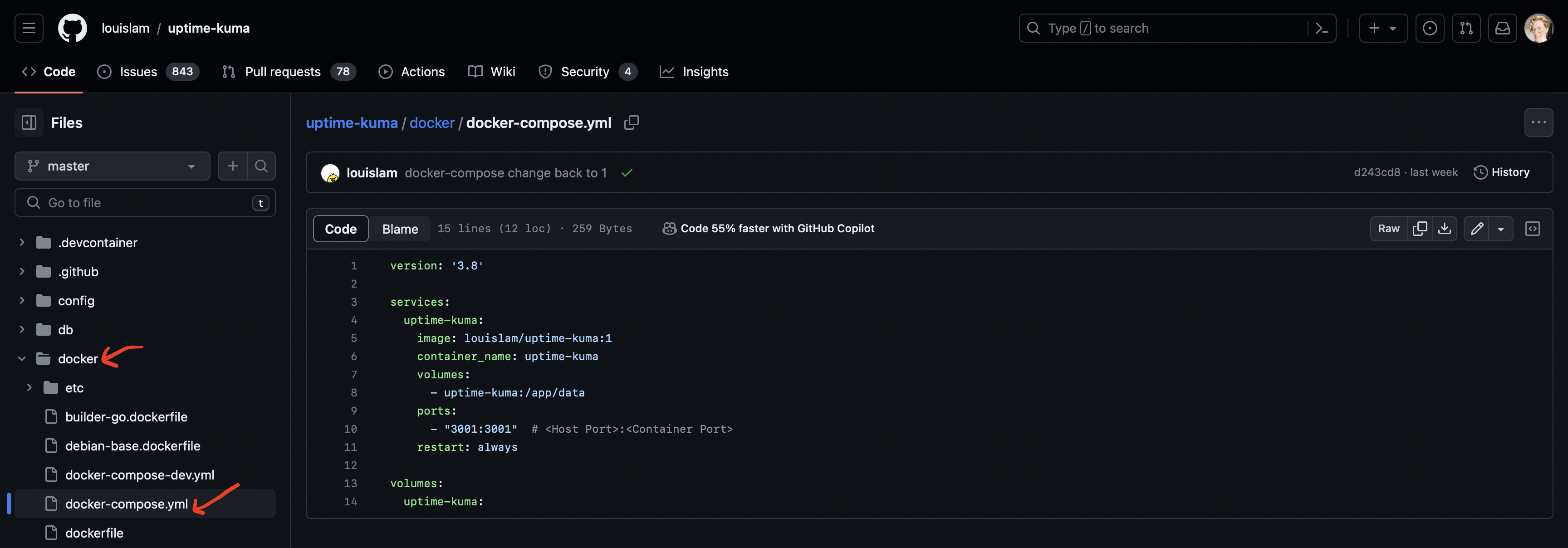1568x548 pixels.
Task: Click the search files magnifier button
Action: click(261, 166)
